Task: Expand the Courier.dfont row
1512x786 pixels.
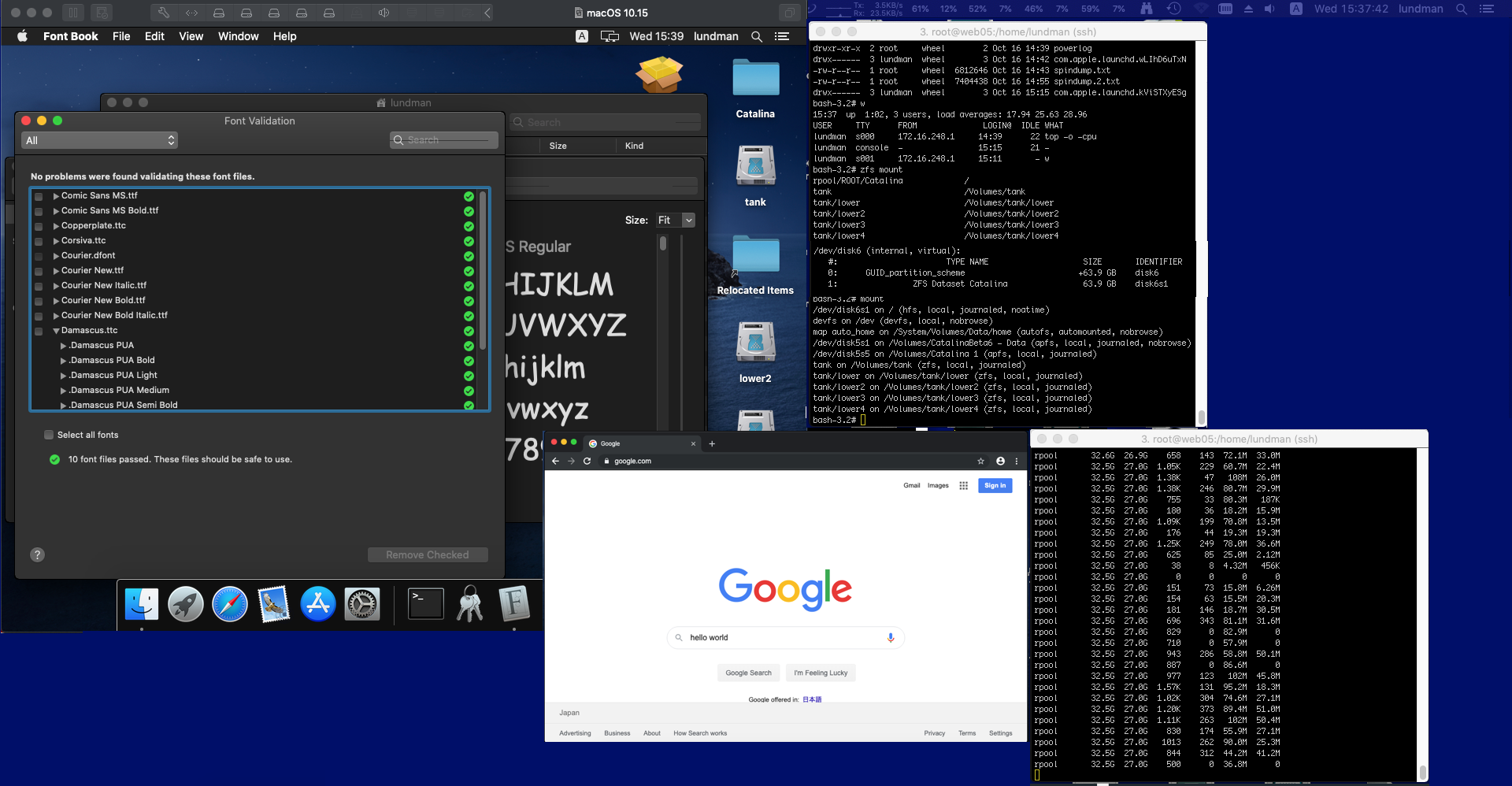Action: coord(56,256)
